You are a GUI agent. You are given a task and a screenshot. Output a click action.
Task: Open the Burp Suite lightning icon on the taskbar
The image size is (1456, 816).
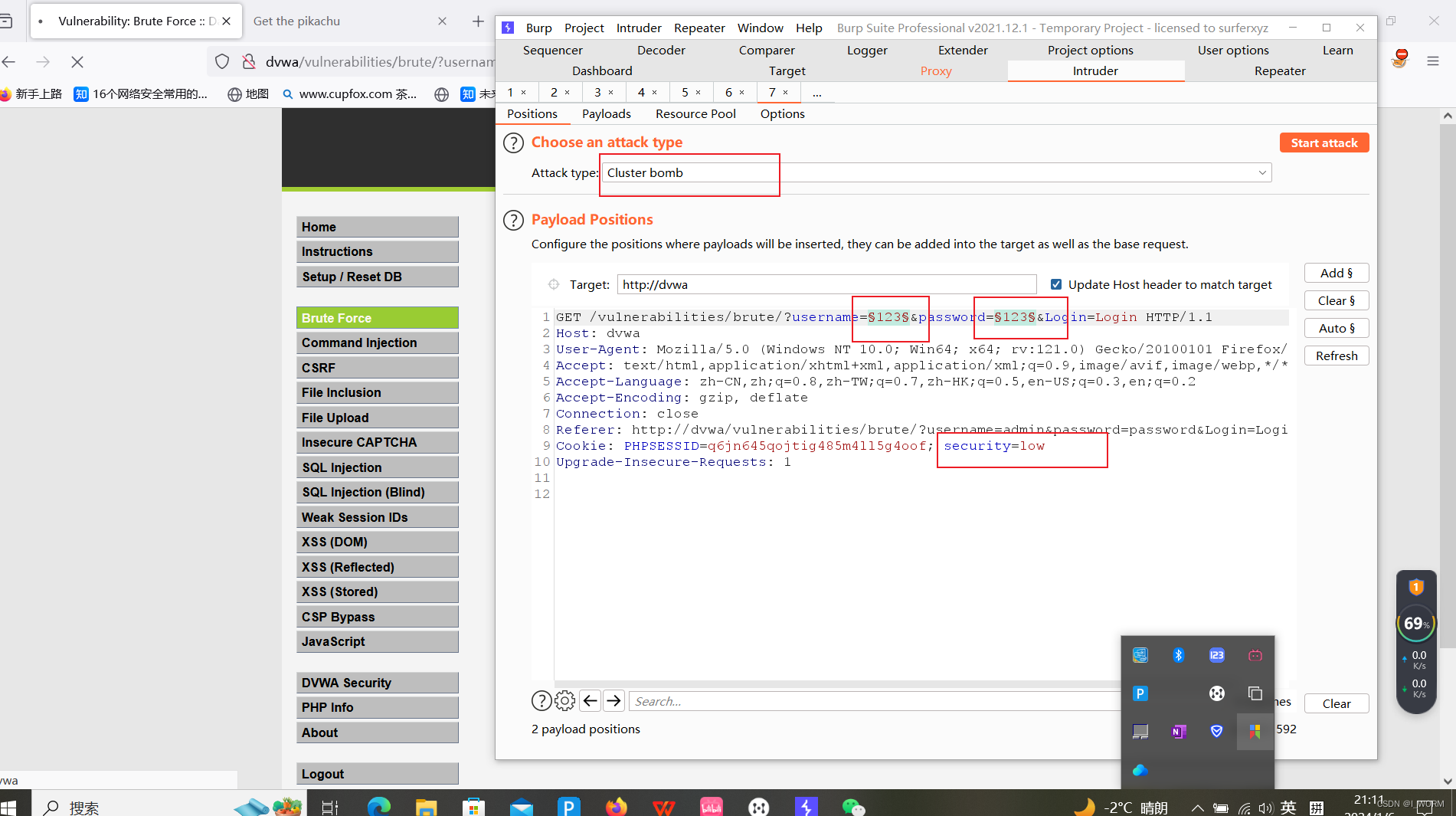pyautogui.click(x=807, y=807)
